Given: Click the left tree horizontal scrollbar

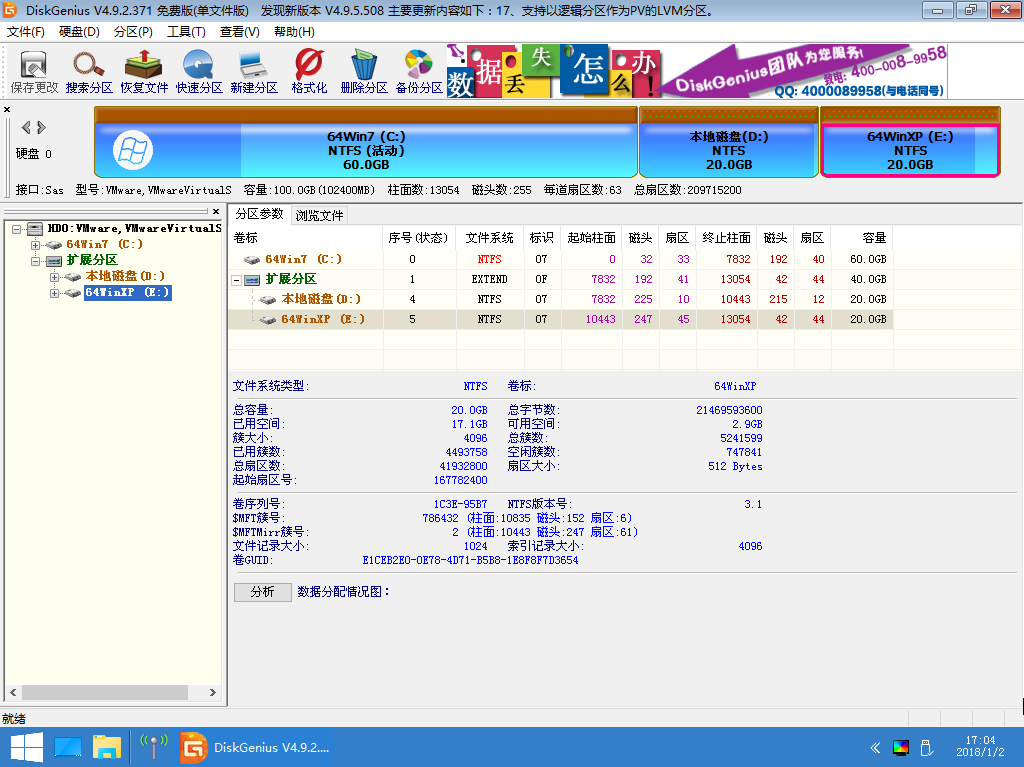Looking at the screenshot, I should pos(110,693).
